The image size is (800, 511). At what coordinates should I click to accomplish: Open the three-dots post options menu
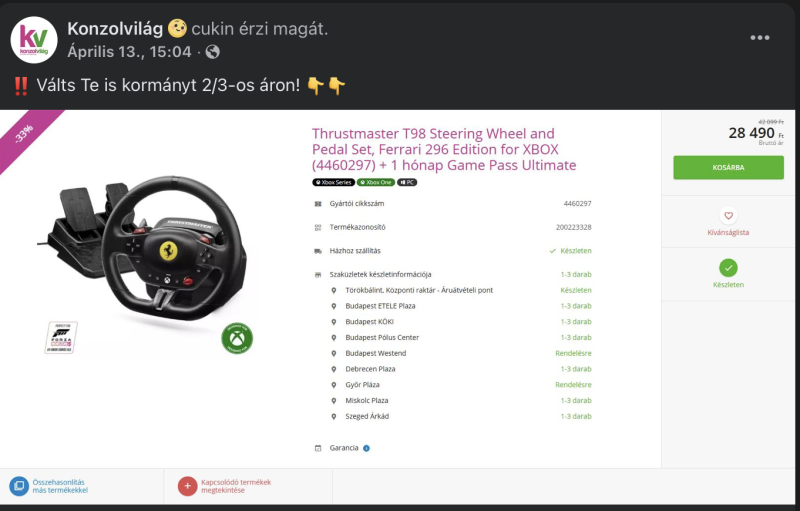[759, 38]
